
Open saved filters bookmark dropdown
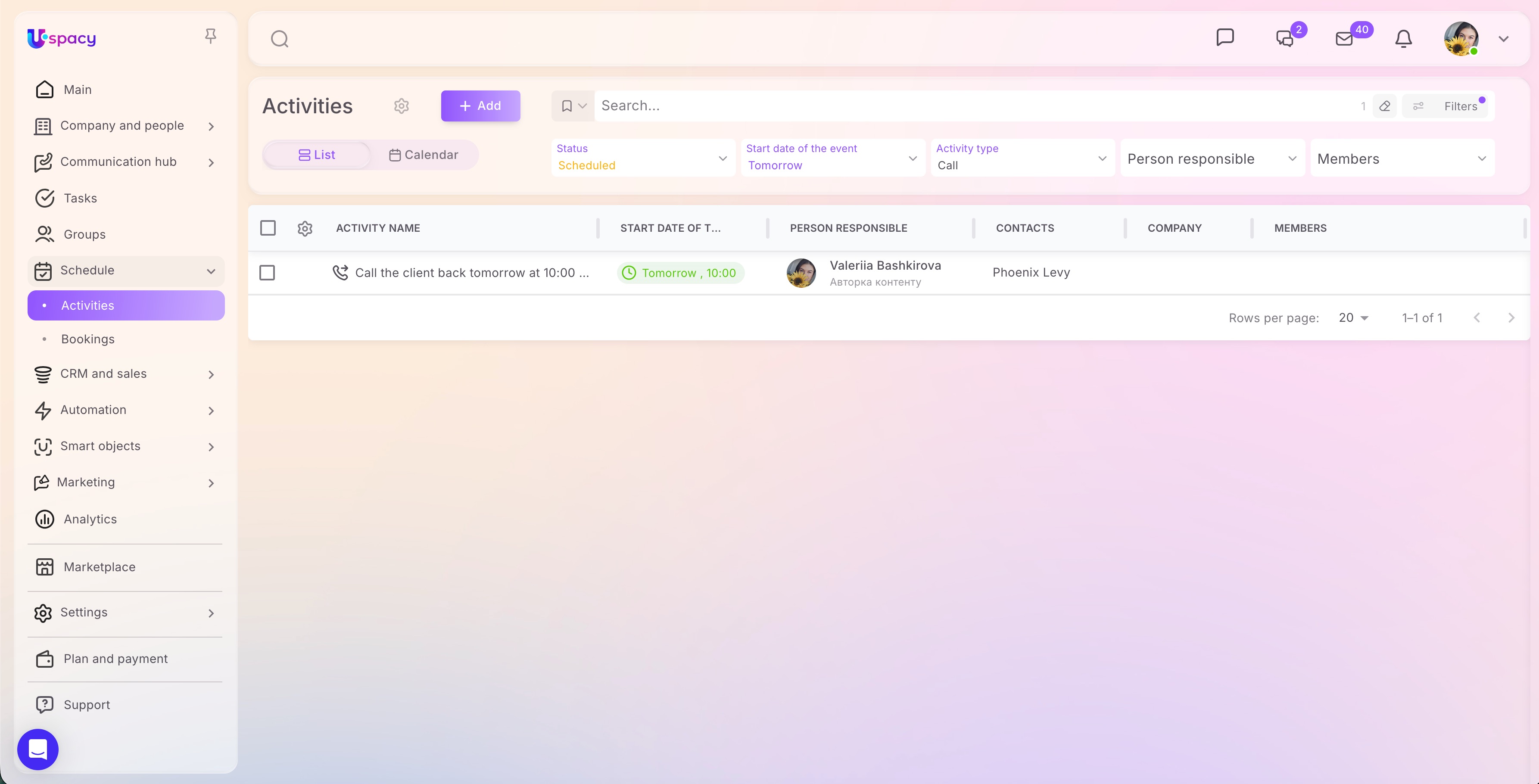pos(573,106)
